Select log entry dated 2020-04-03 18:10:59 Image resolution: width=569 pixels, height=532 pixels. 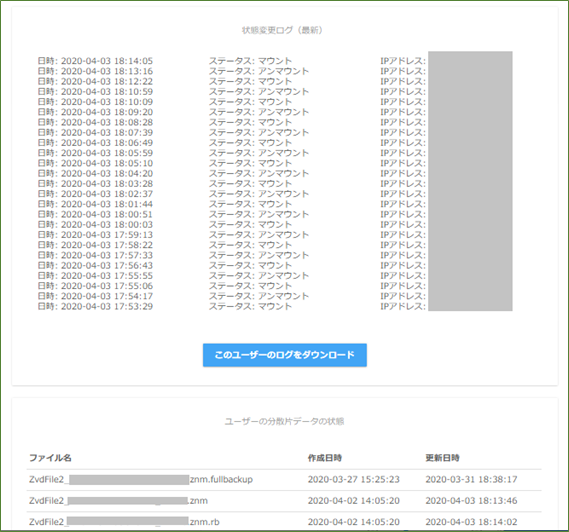point(95,91)
